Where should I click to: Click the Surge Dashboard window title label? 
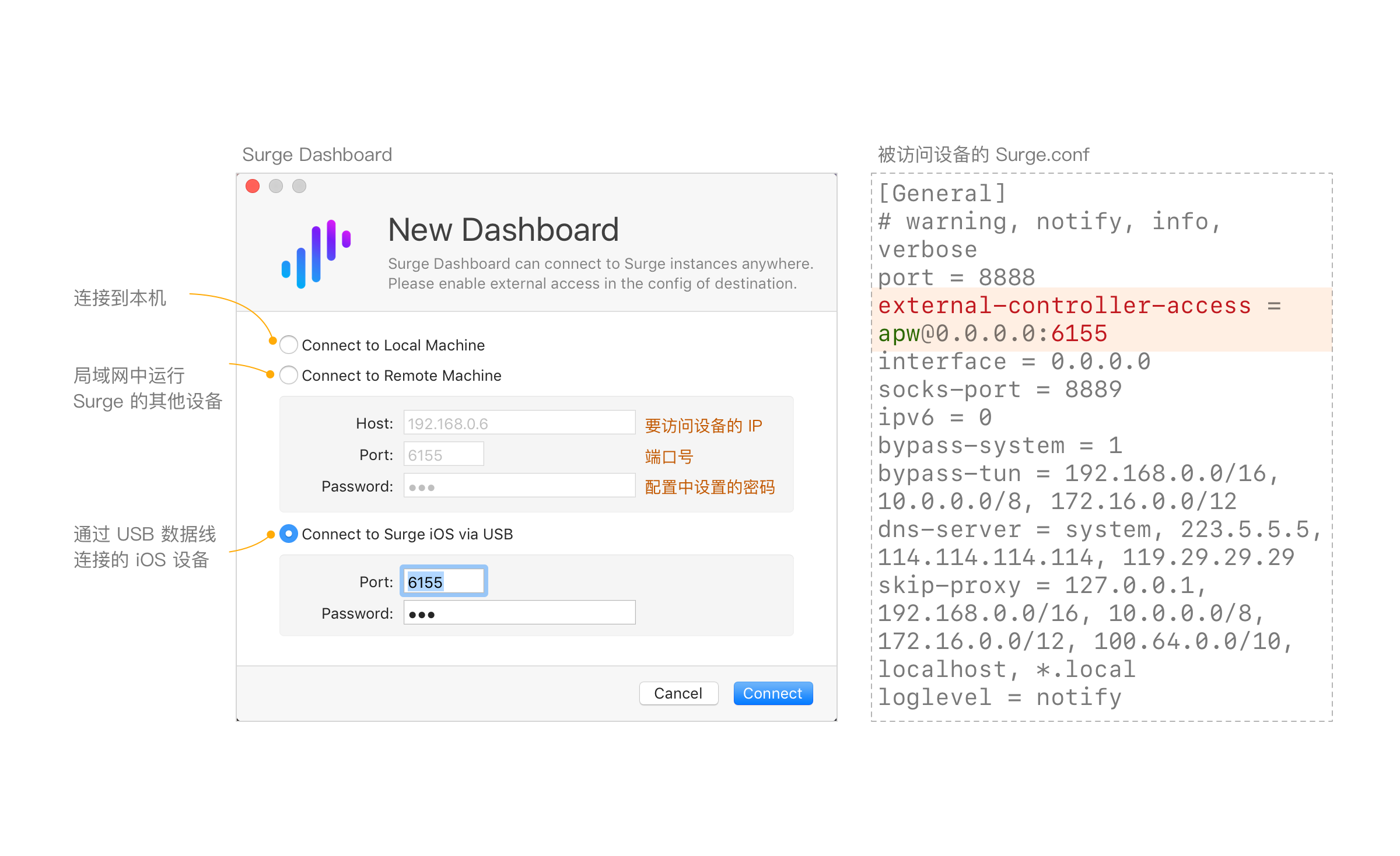317,154
